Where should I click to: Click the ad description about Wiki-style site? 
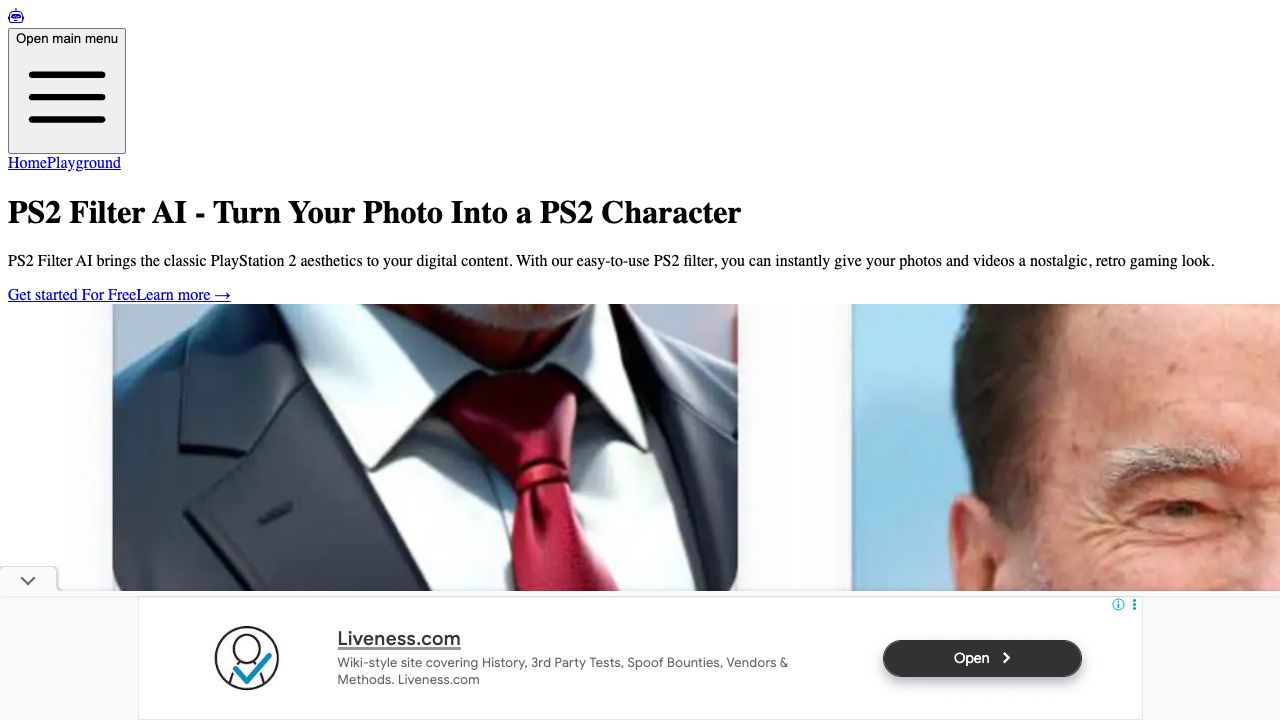pos(563,671)
